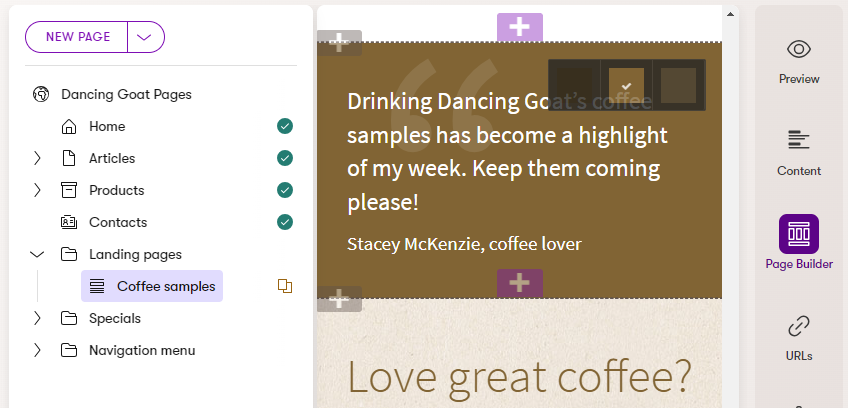Expand the Specials folder
848x408 pixels.
(37, 318)
